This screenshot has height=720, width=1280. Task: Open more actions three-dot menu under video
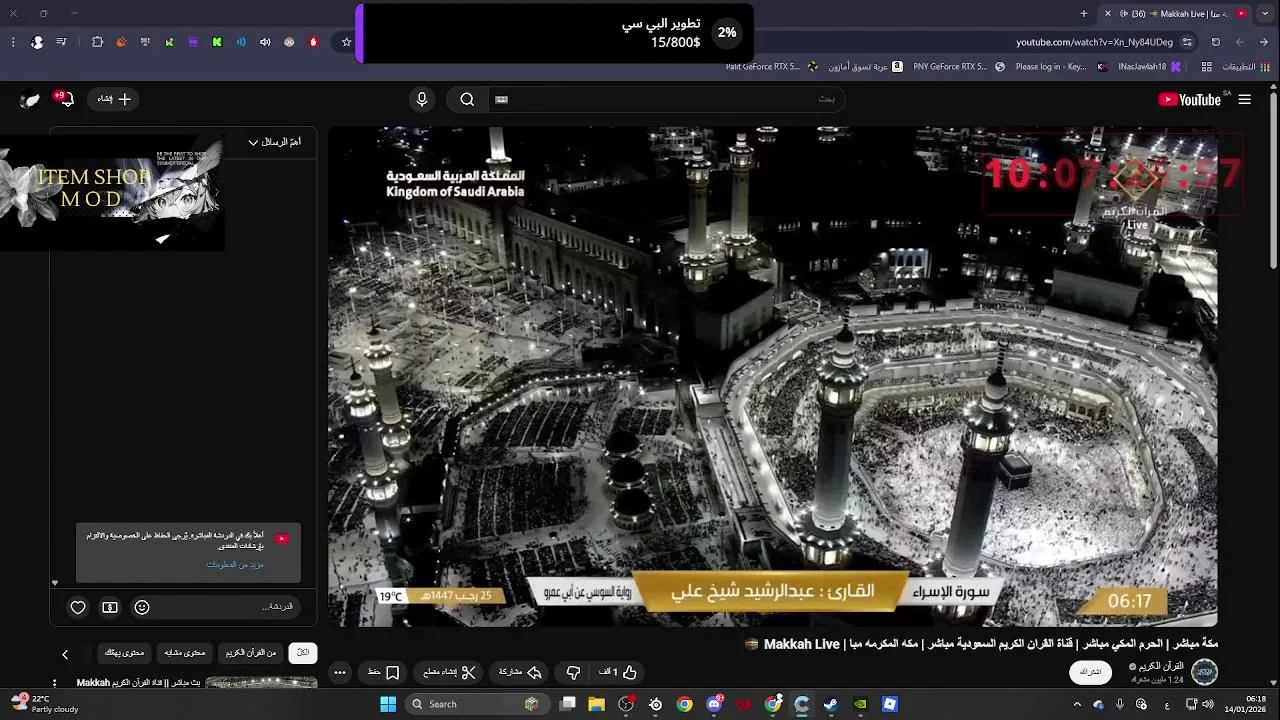click(x=339, y=672)
